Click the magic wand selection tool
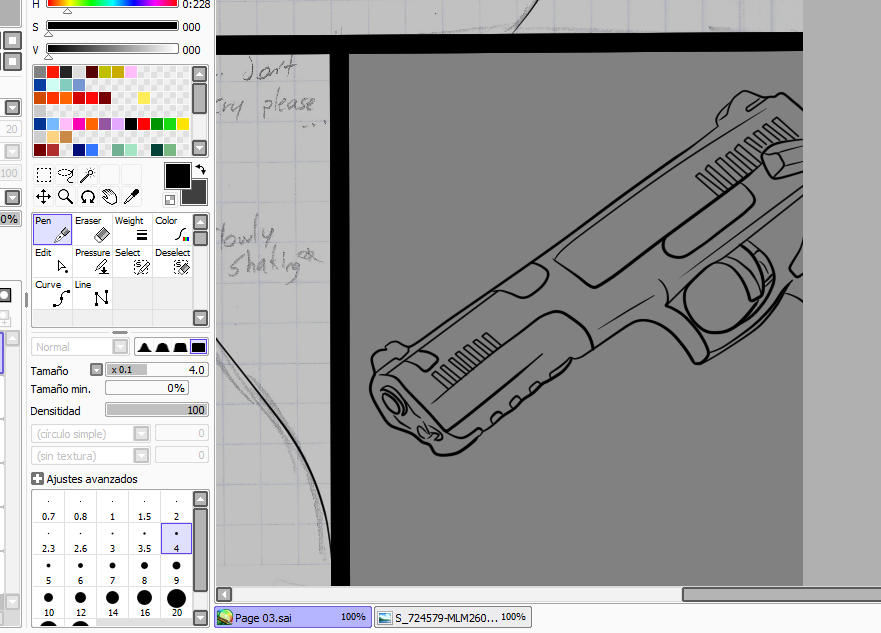 tap(88, 175)
